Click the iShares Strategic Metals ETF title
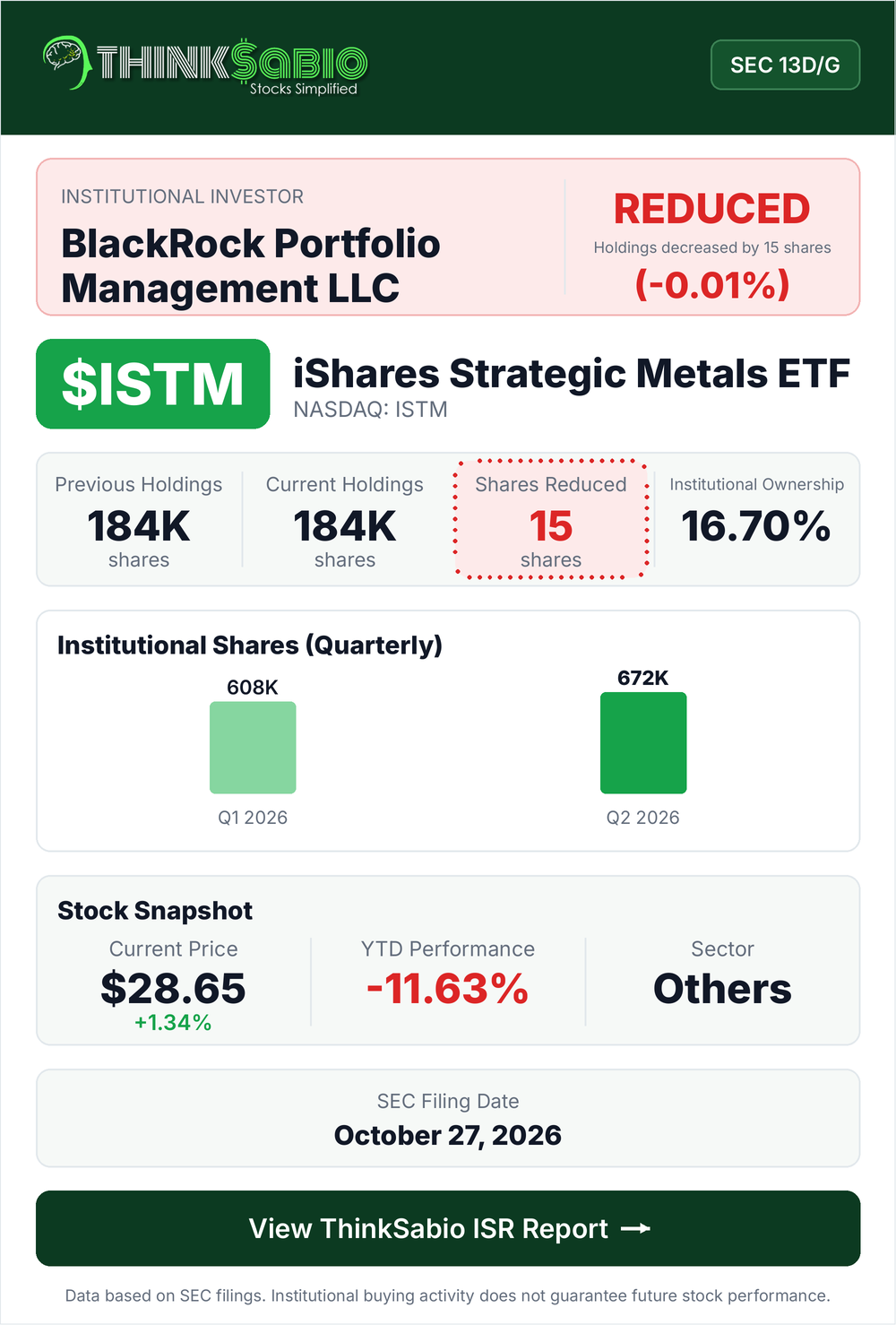This screenshot has height=1325, width=896. [x=572, y=374]
